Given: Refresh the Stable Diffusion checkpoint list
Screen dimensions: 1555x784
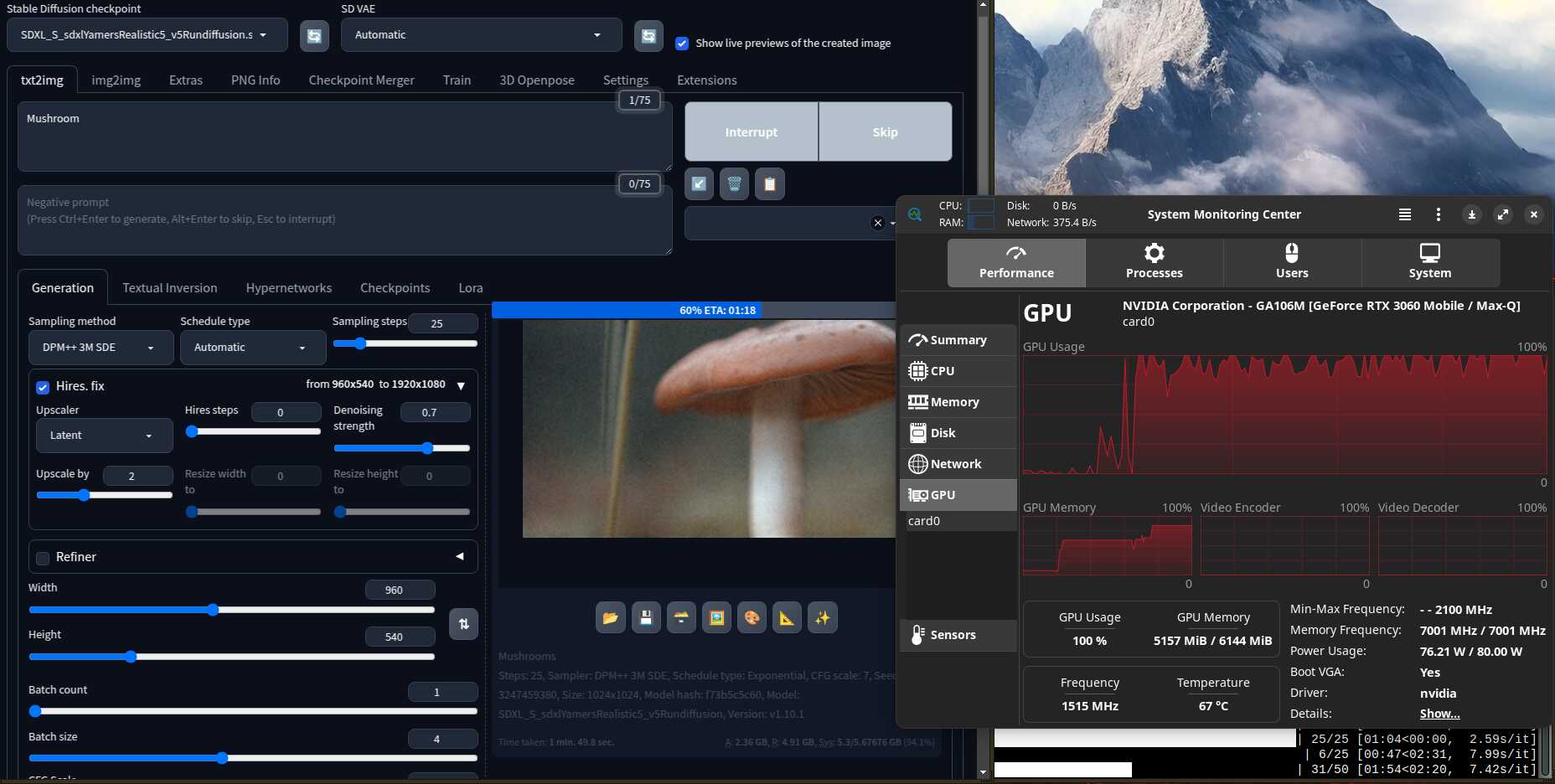Looking at the screenshot, I should coord(314,35).
